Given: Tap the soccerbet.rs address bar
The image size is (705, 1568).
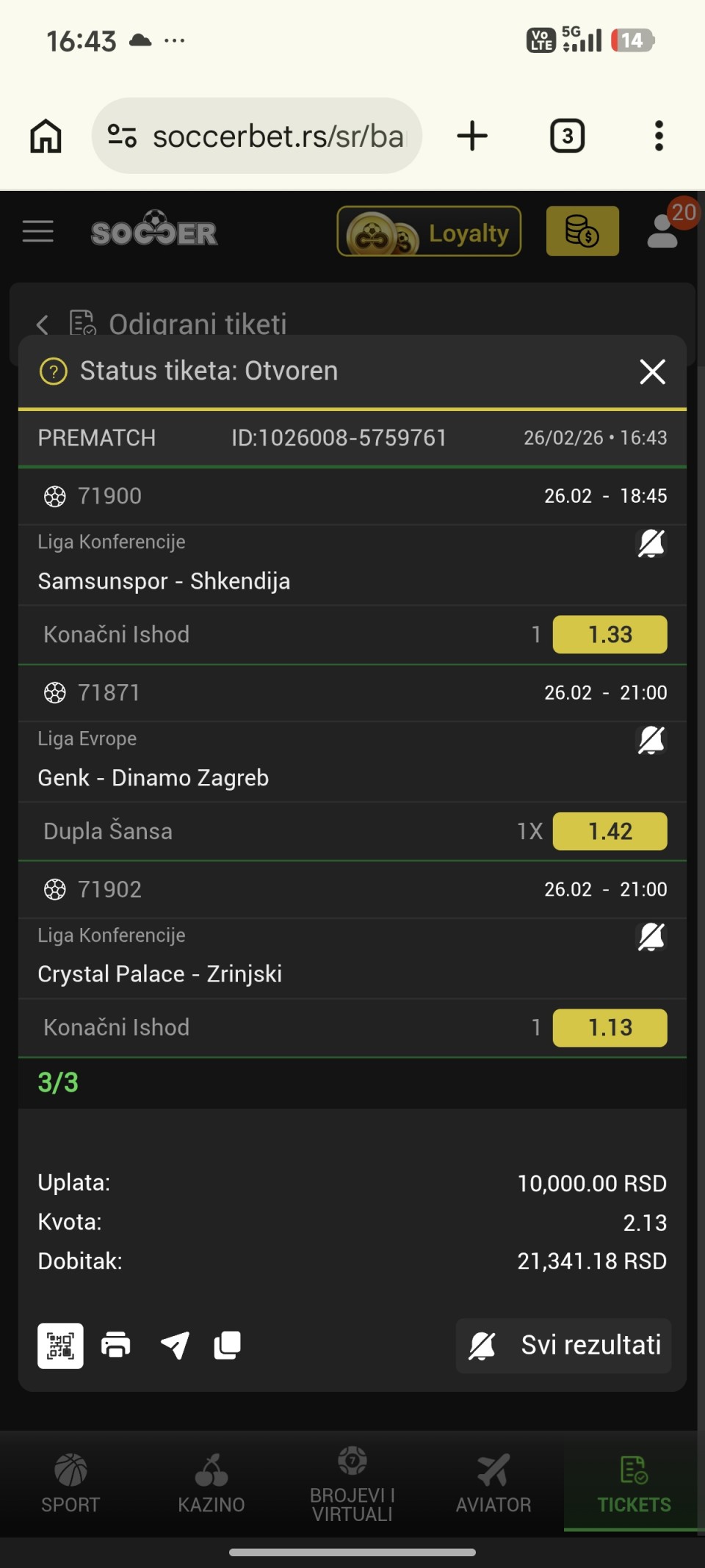Looking at the screenshot, I should [x=257, y=137].
